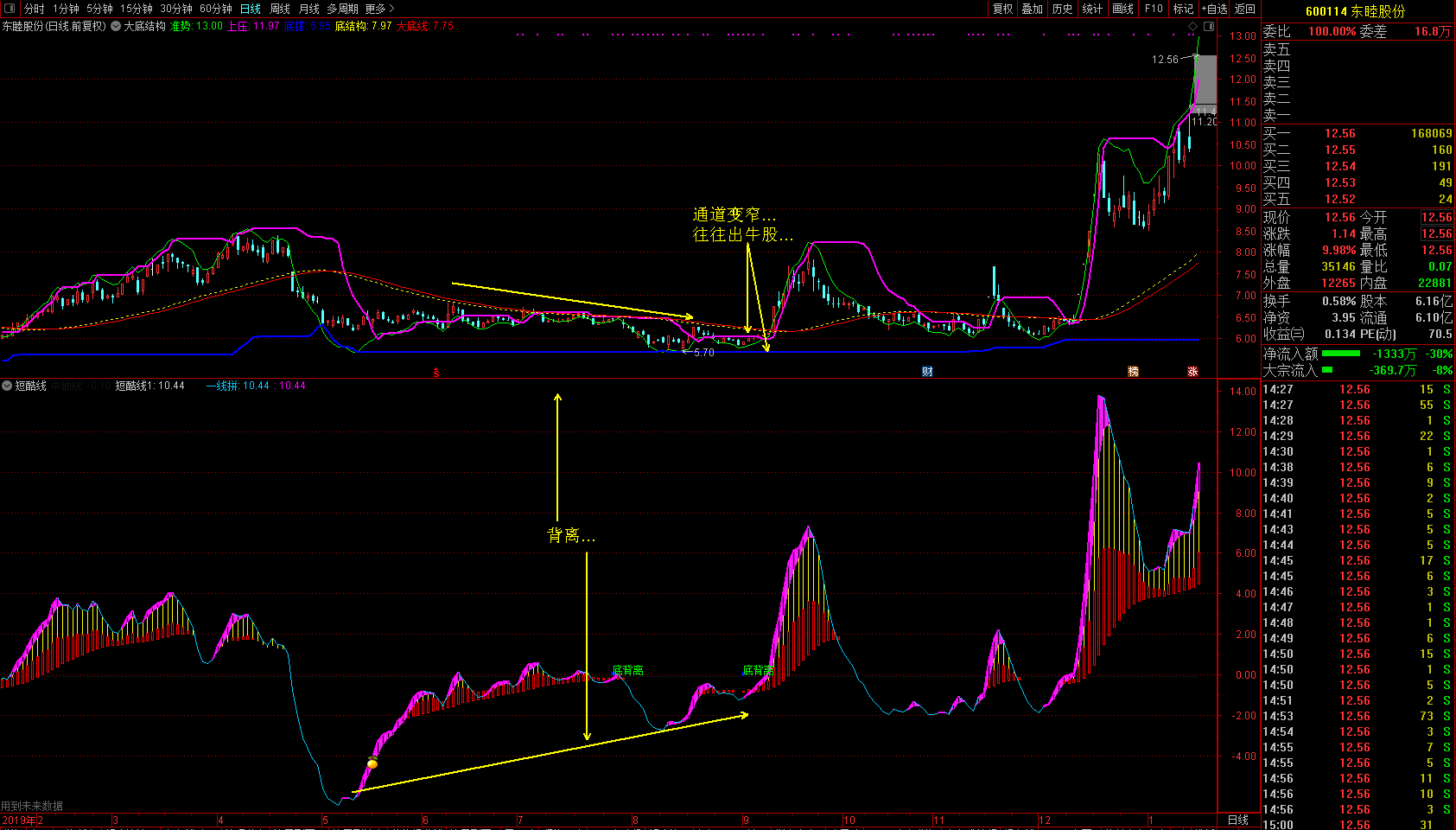
Task: Open F10 company info
Action: pyautogui.click(x=1154, y=9)
